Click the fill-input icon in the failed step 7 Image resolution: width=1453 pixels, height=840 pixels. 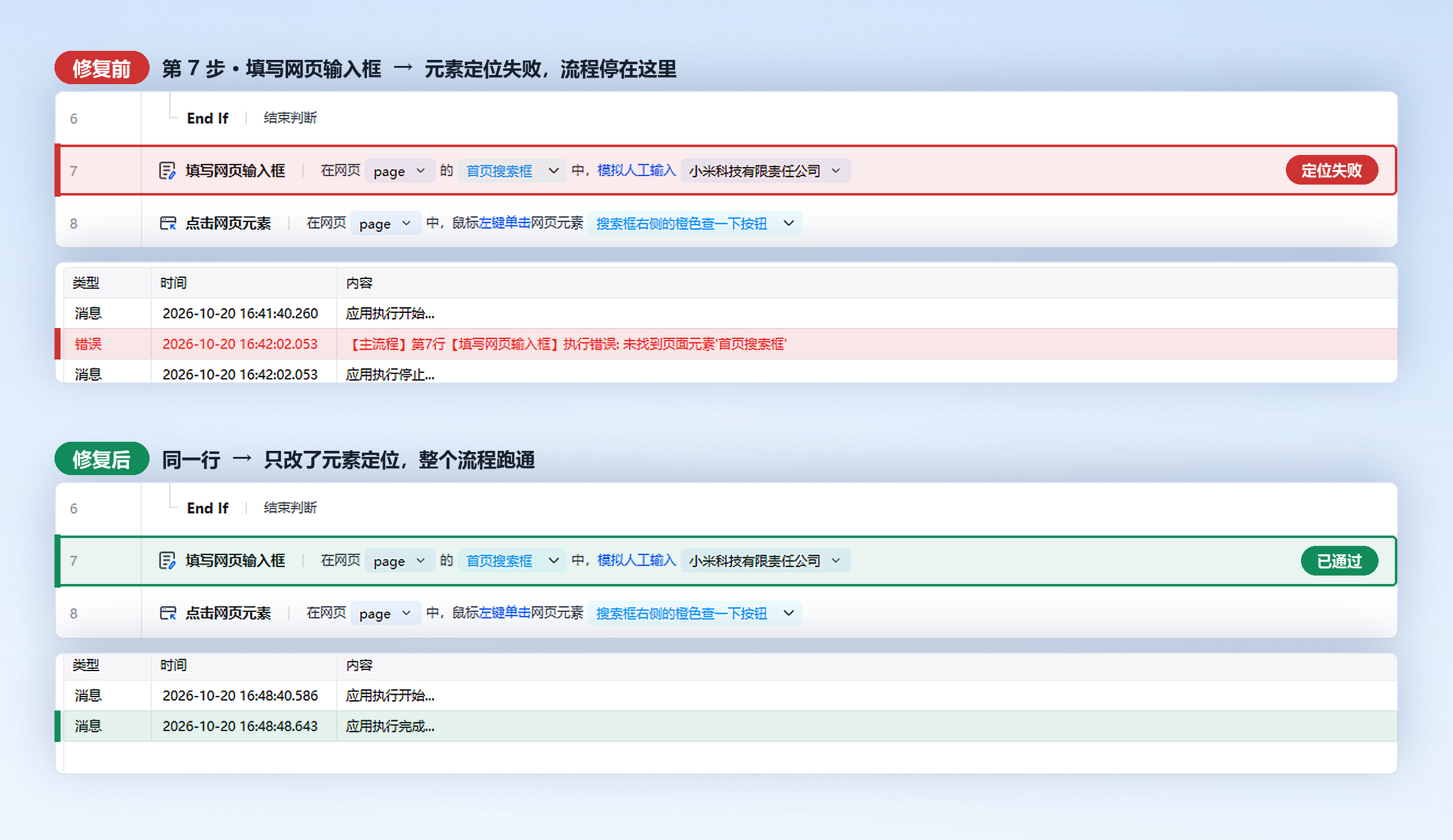point(167,171)
